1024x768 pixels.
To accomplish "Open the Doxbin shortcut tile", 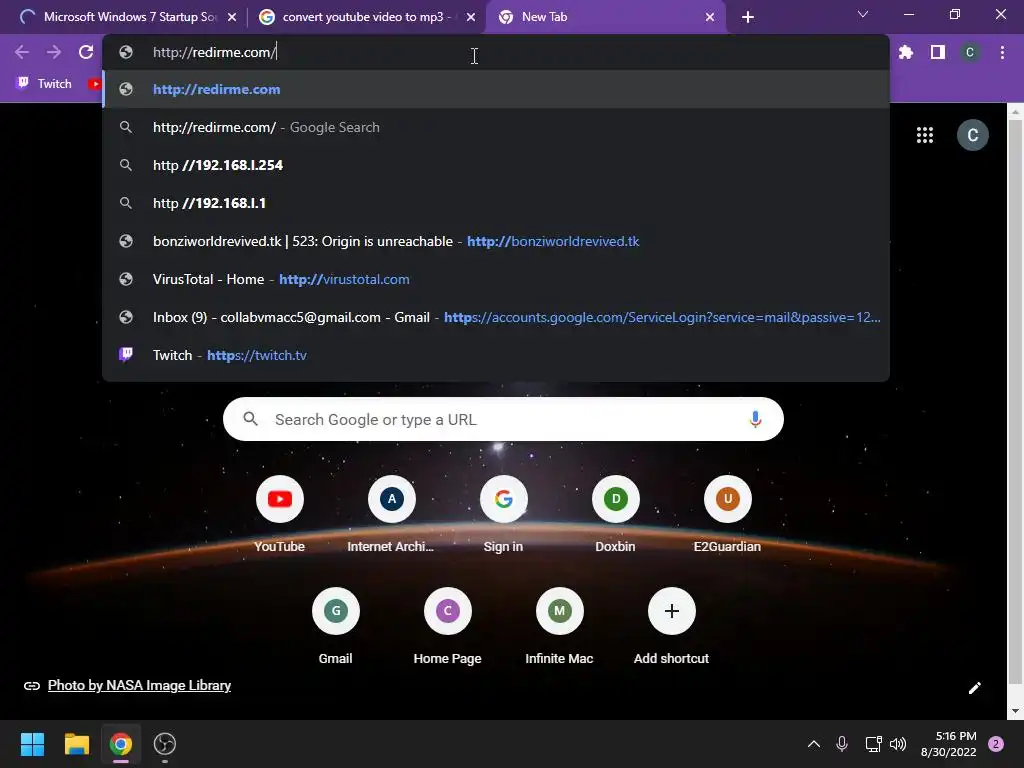I will [x=615, y=514].
